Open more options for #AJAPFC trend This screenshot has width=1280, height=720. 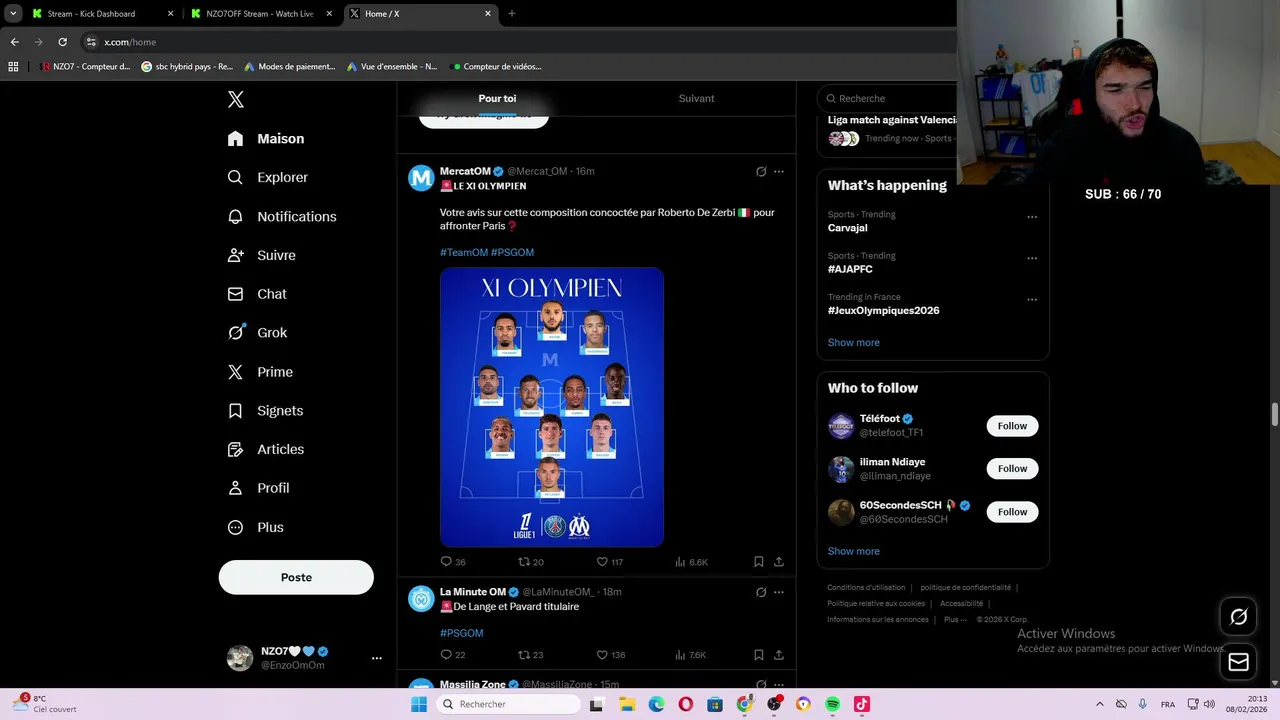click(1032, 258)
